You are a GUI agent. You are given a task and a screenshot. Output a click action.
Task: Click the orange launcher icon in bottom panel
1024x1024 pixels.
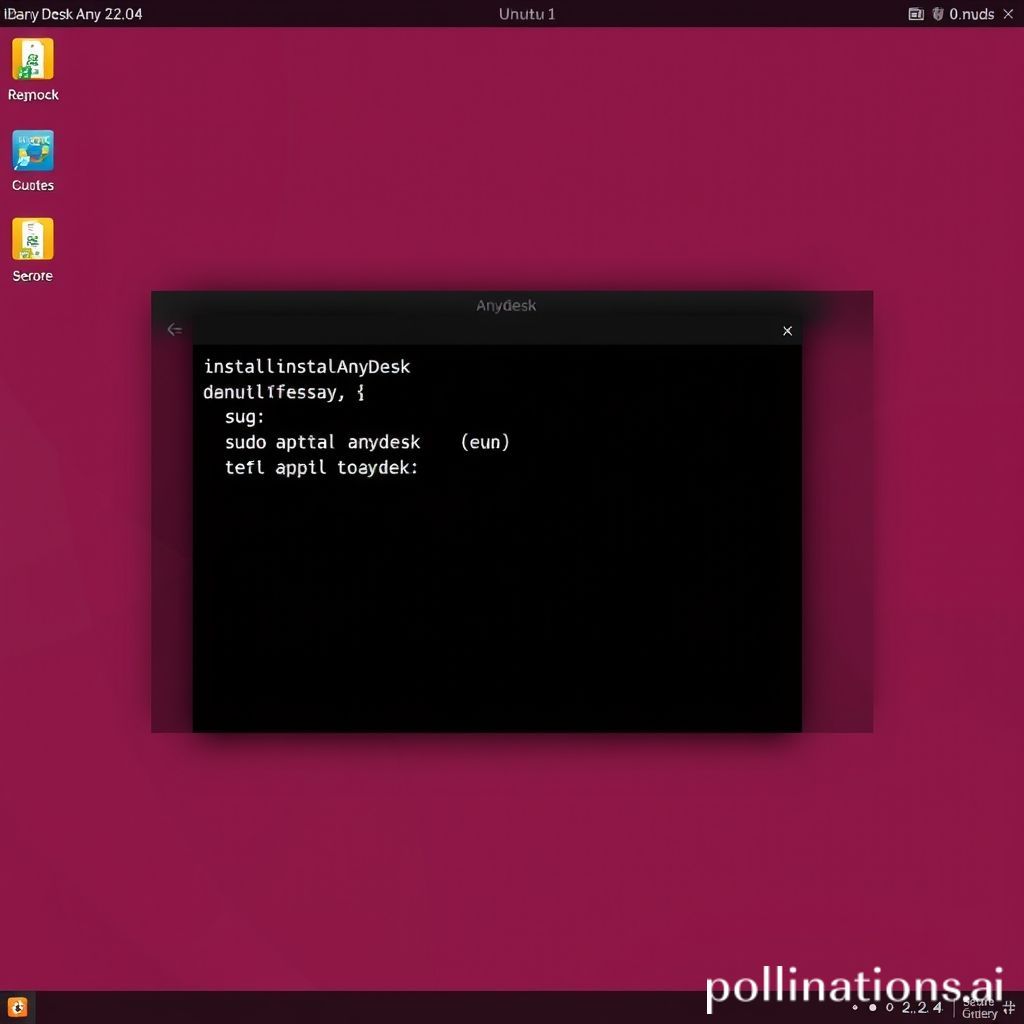(18, 1006)
